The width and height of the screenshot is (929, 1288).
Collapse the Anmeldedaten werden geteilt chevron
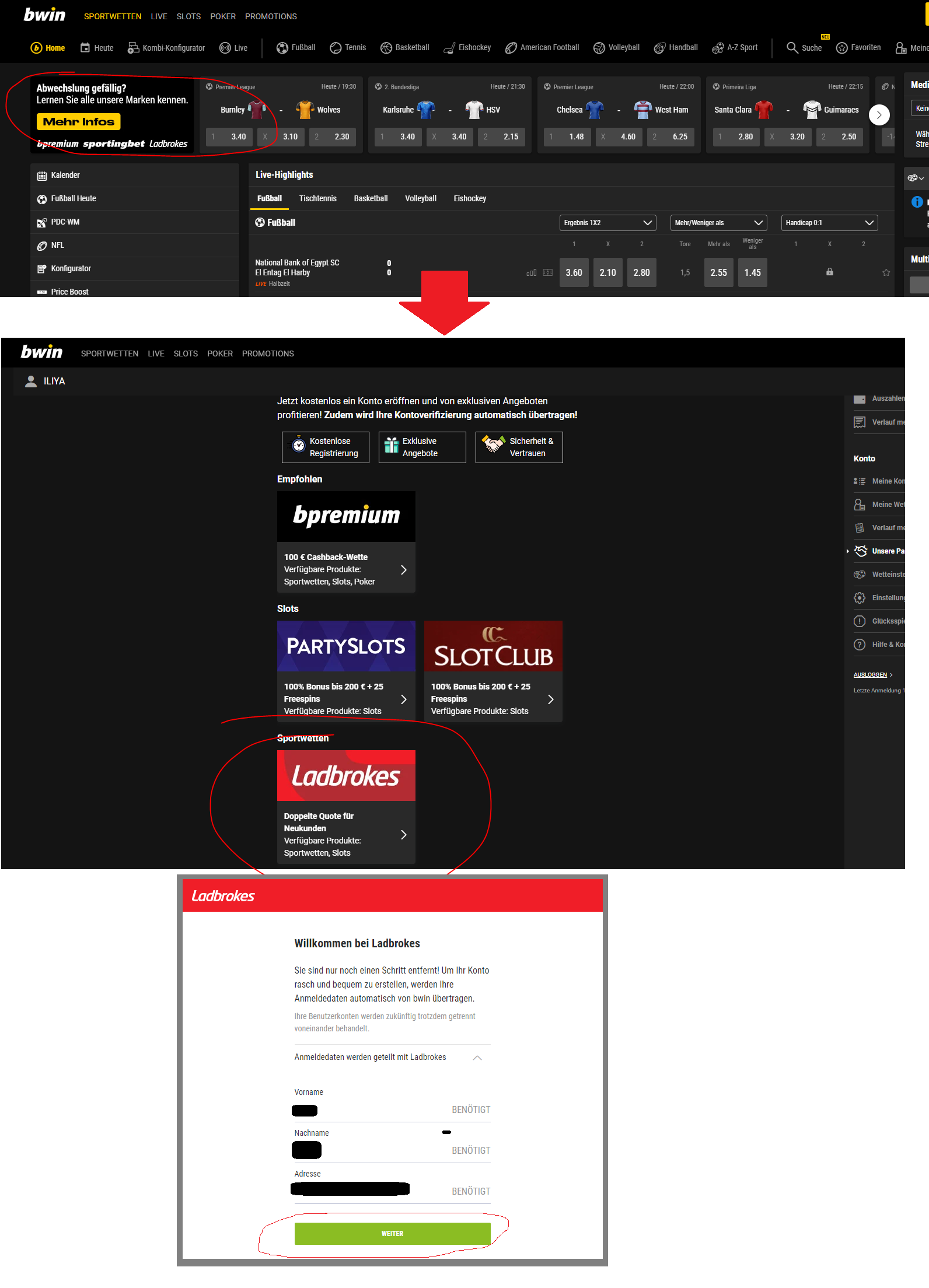pyautogui.click(x=477, y=1058)
